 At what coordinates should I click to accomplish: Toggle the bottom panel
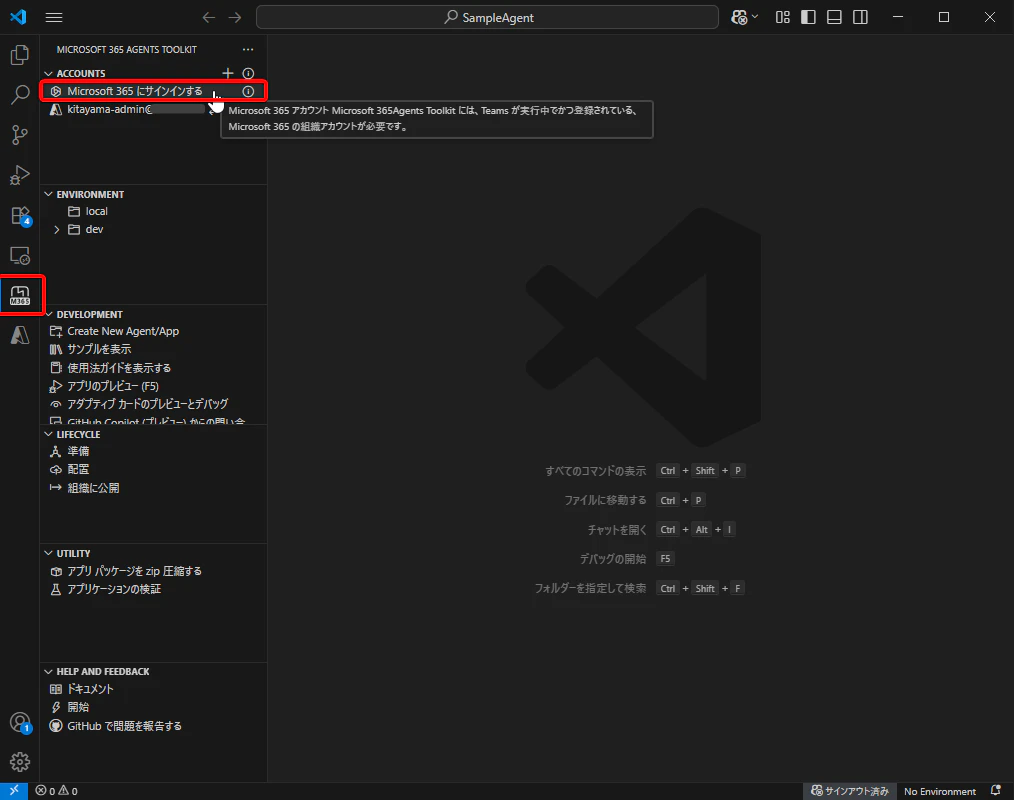(x=834, y=17)
